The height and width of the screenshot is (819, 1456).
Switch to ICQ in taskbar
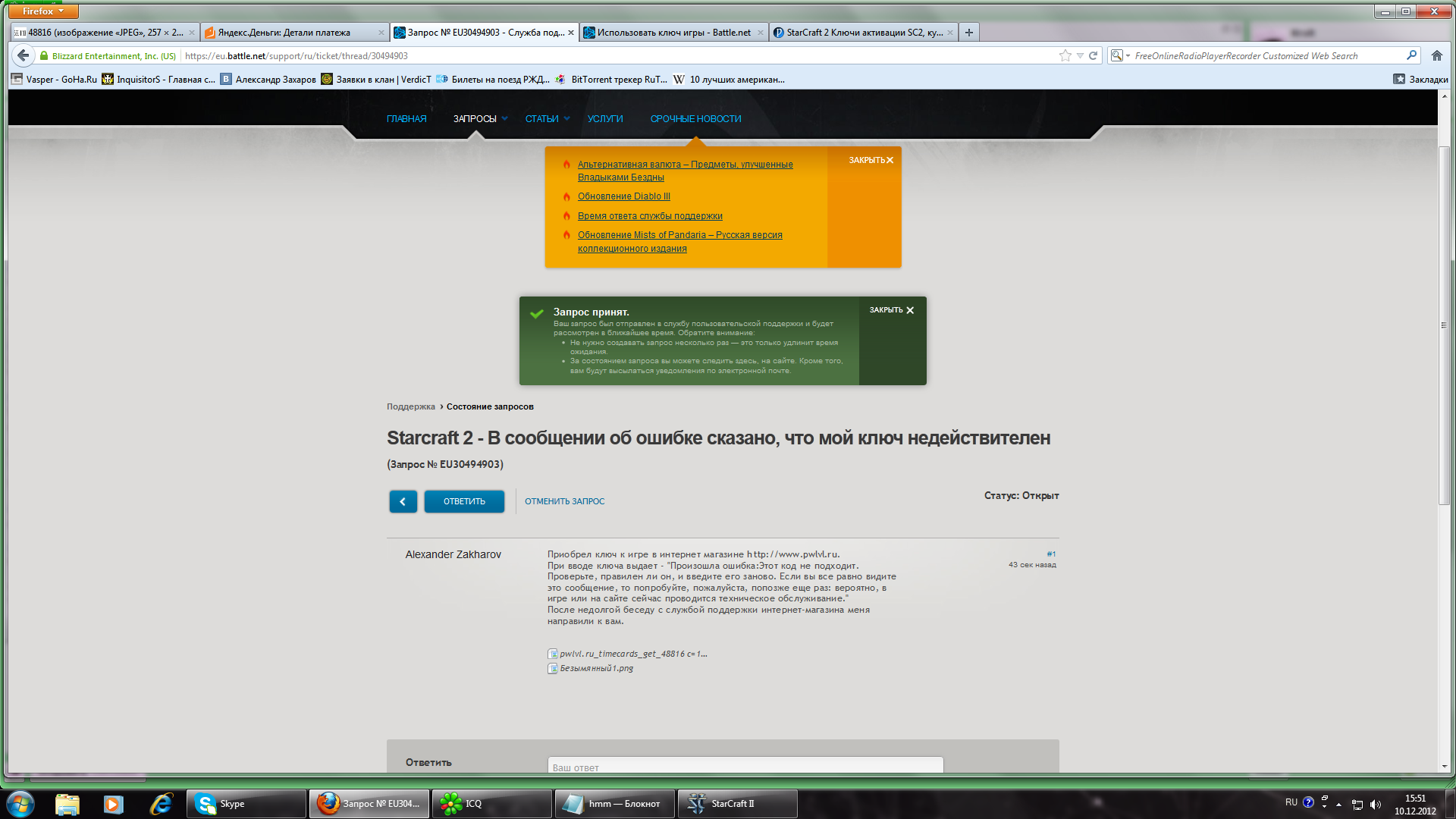click(492, 804)
